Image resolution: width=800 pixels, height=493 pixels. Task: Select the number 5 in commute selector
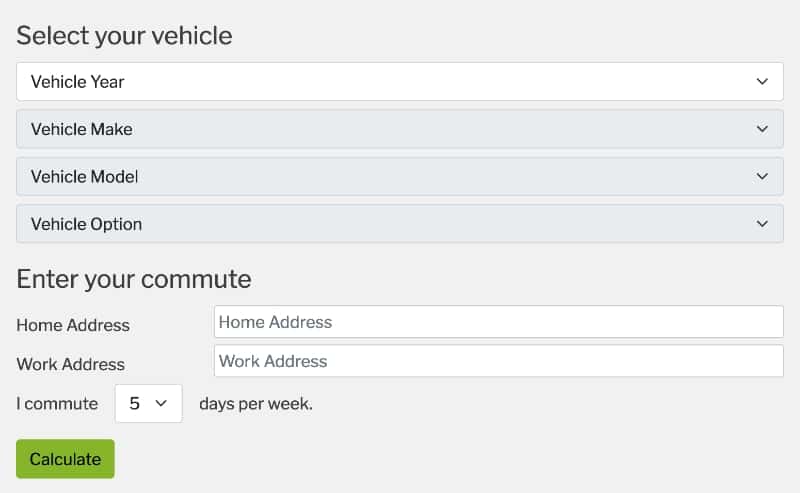click(x=135, y=404)
